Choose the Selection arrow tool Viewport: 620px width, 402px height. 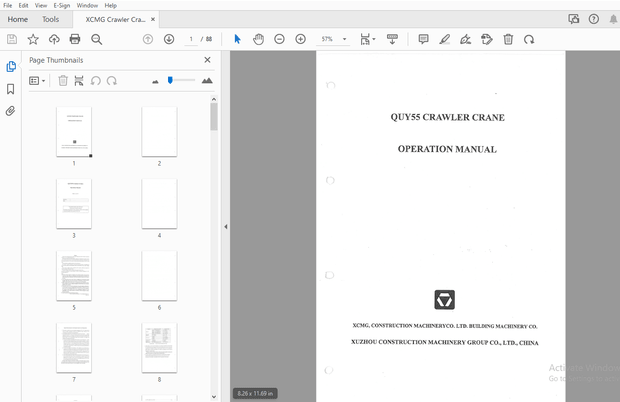(237, 39)
